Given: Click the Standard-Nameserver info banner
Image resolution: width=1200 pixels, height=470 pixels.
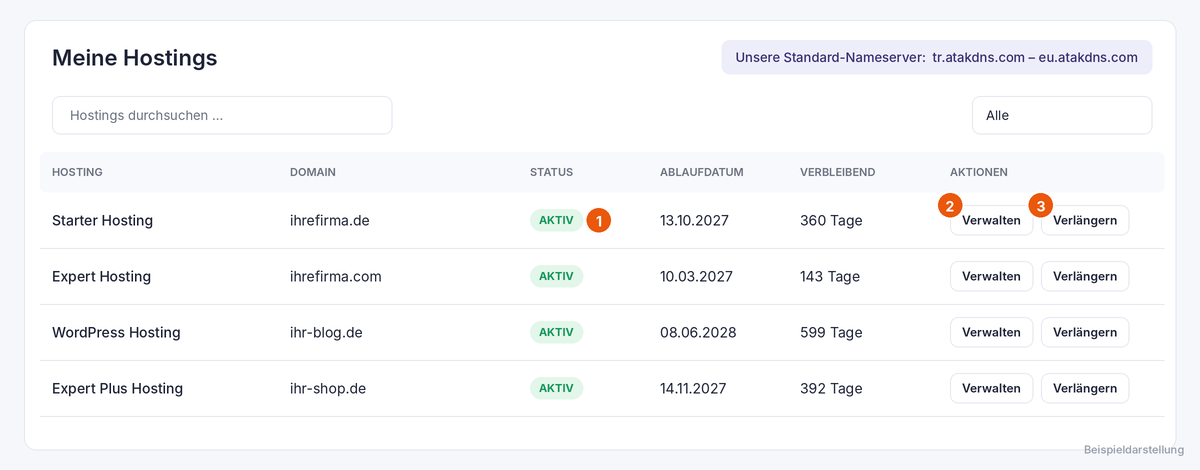Looking at the screenshot, I should (x=937, y=57).
